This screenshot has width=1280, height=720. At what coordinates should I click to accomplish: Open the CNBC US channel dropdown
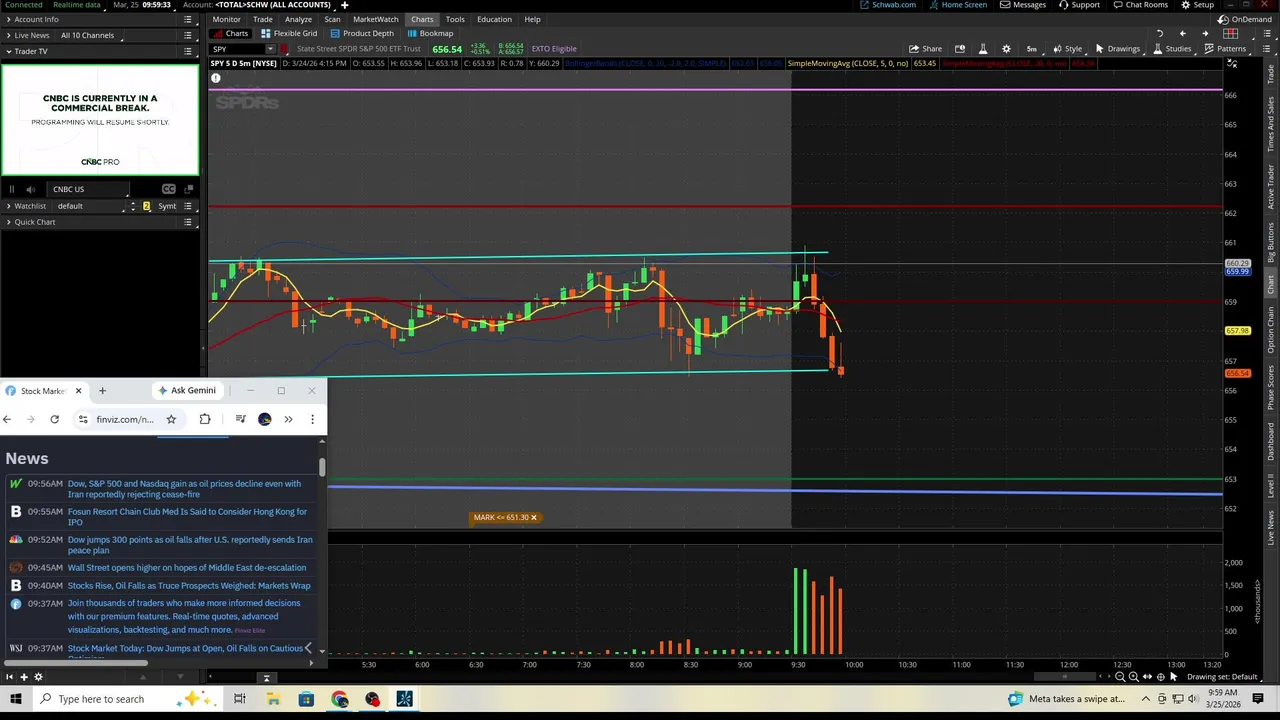[x=88, y=189]
